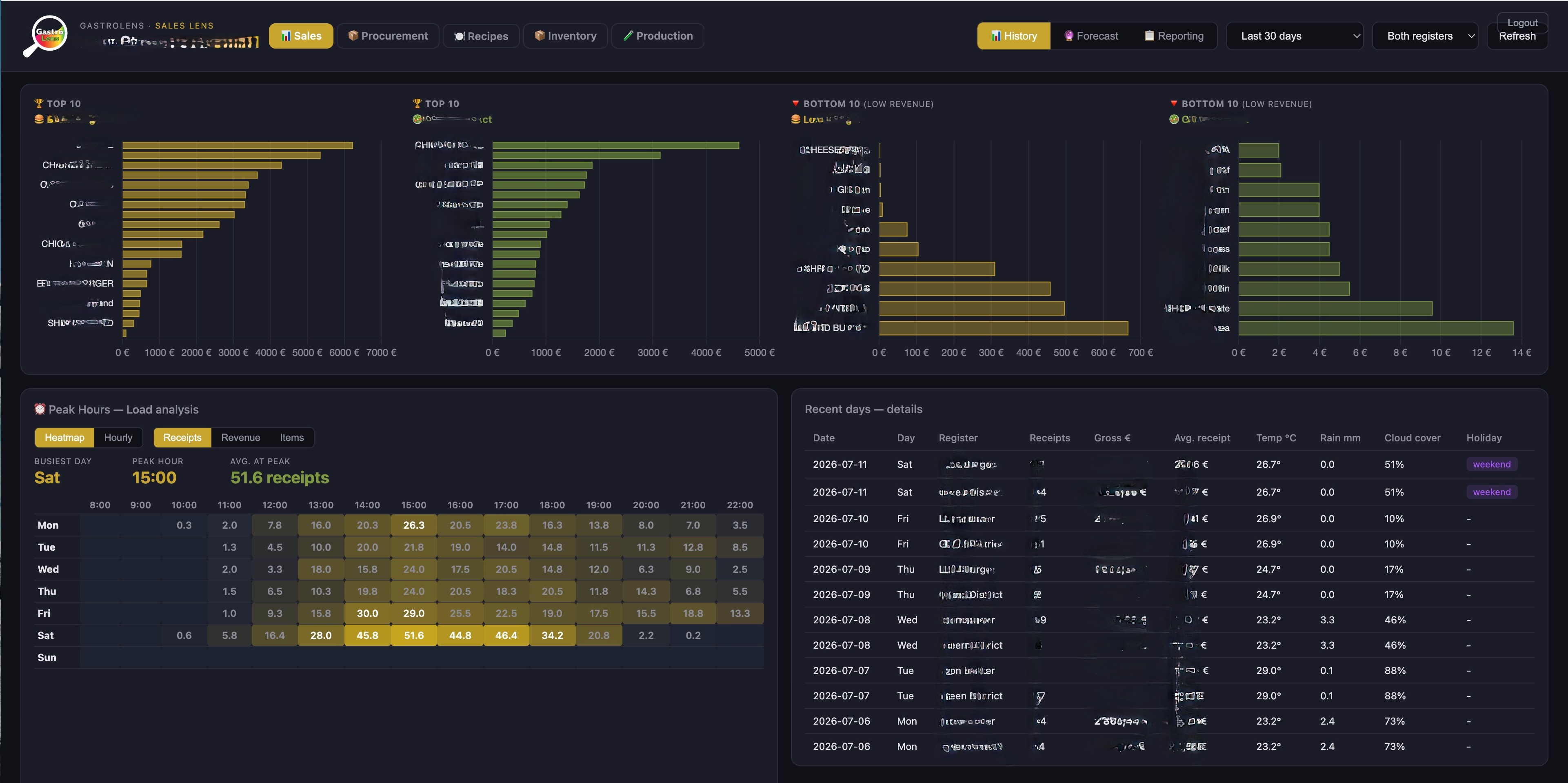Switch peak hours view to Hourly

(118, 437)
